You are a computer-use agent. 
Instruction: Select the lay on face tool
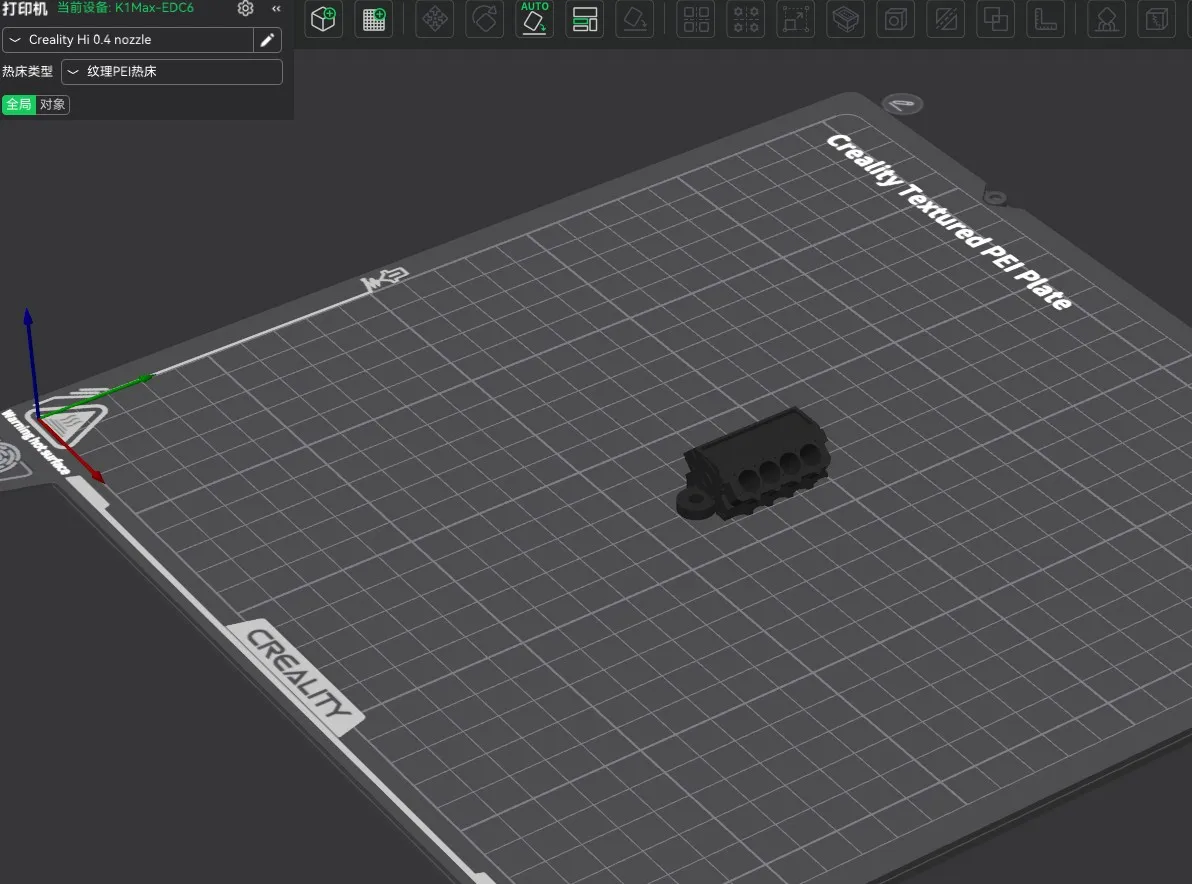635,19
